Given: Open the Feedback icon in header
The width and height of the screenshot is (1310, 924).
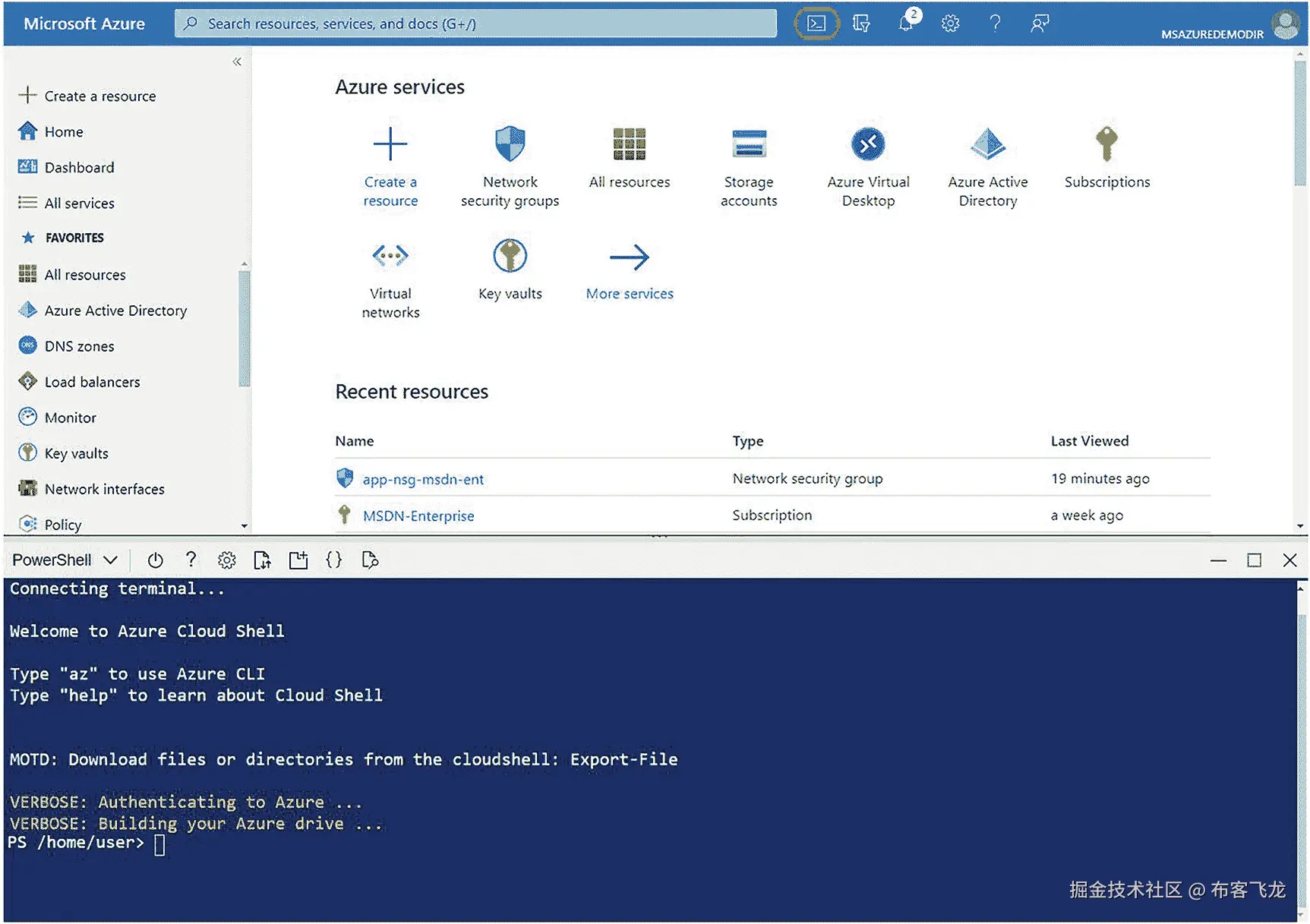Looking at the screenshot, I should point(1040,24).
